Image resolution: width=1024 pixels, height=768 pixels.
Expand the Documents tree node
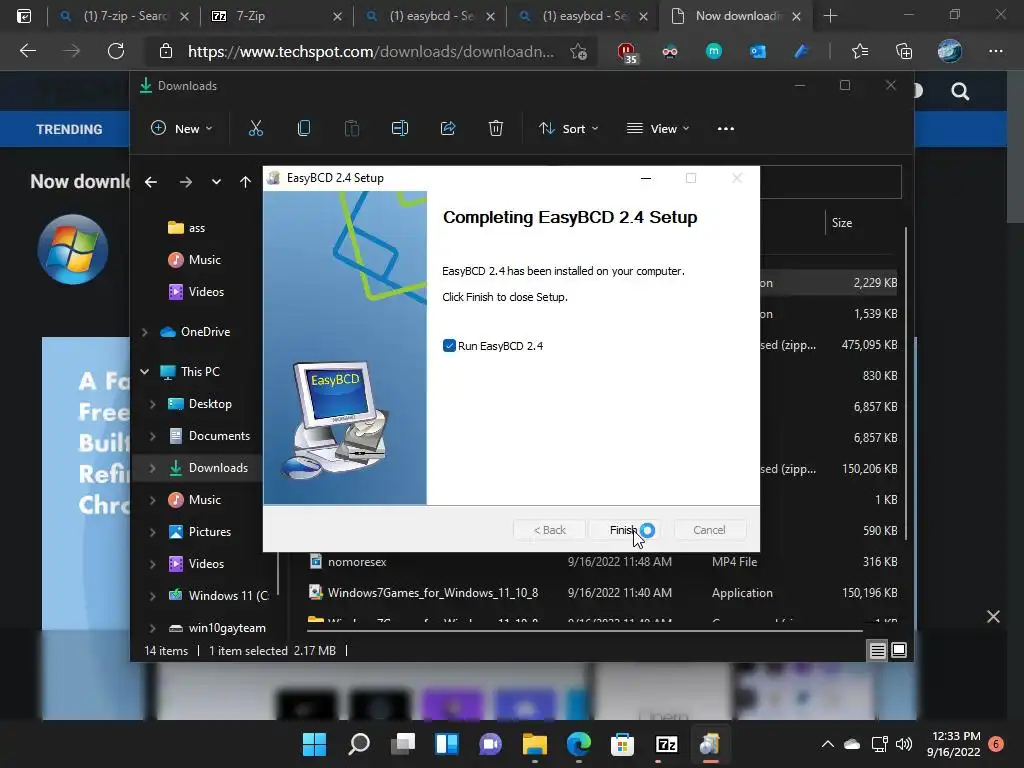pos(152,436)
